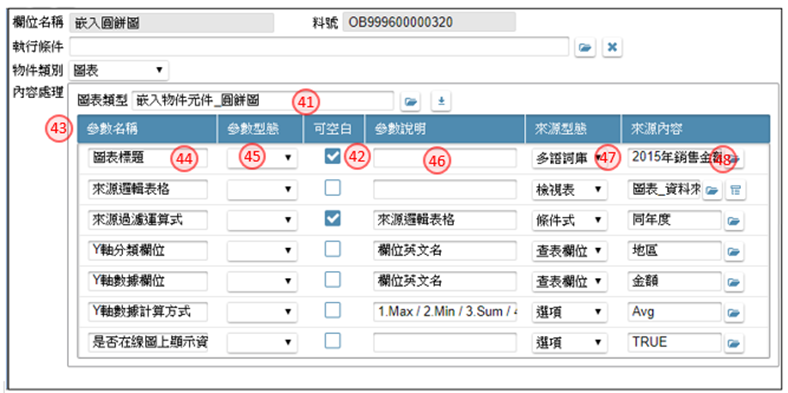The height and width of the screenshot is (393, 788).
Task: Click 來源內容 field showing 2015年銷售金額
Action: pos(674,158)
